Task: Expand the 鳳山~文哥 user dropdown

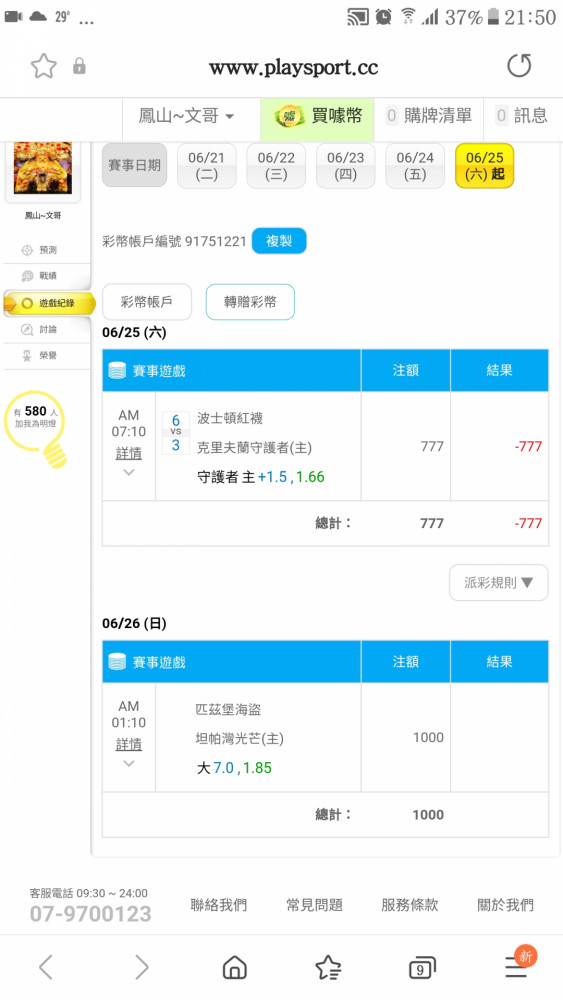Action: 186,116
